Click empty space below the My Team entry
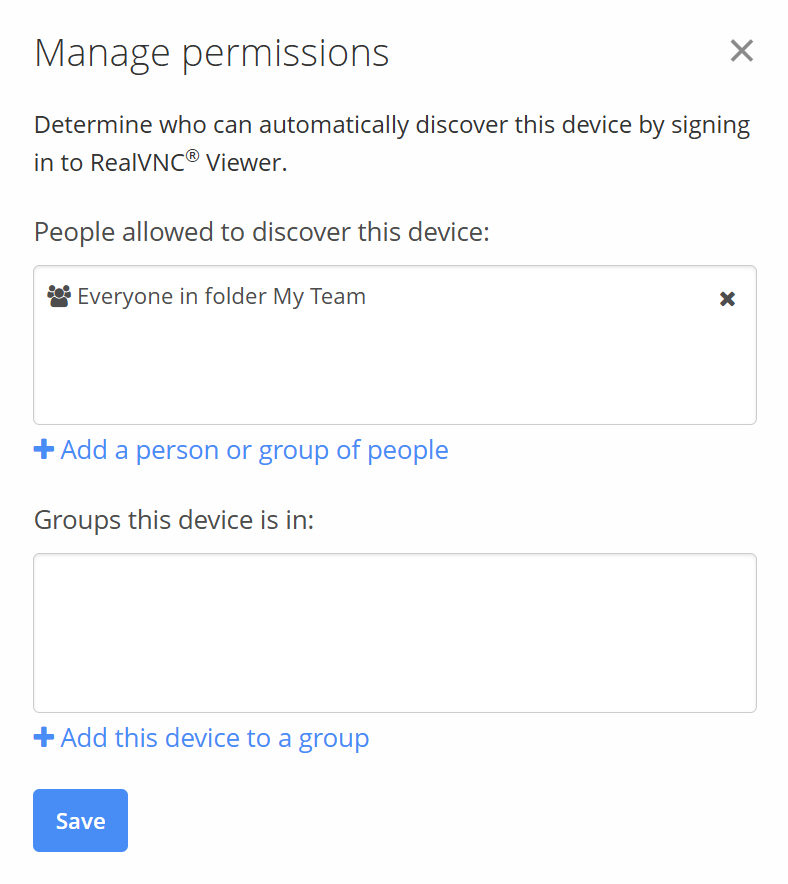This screenshot has width=788, height=884. coord(394,370)
